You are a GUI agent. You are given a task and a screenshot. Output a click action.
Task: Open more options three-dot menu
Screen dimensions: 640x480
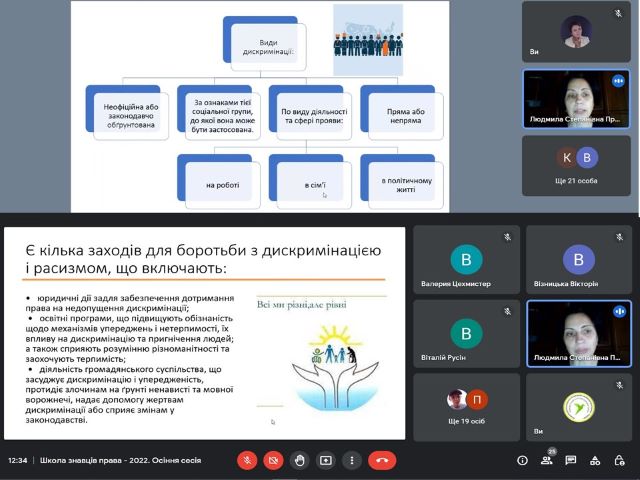tap(351, 460)
